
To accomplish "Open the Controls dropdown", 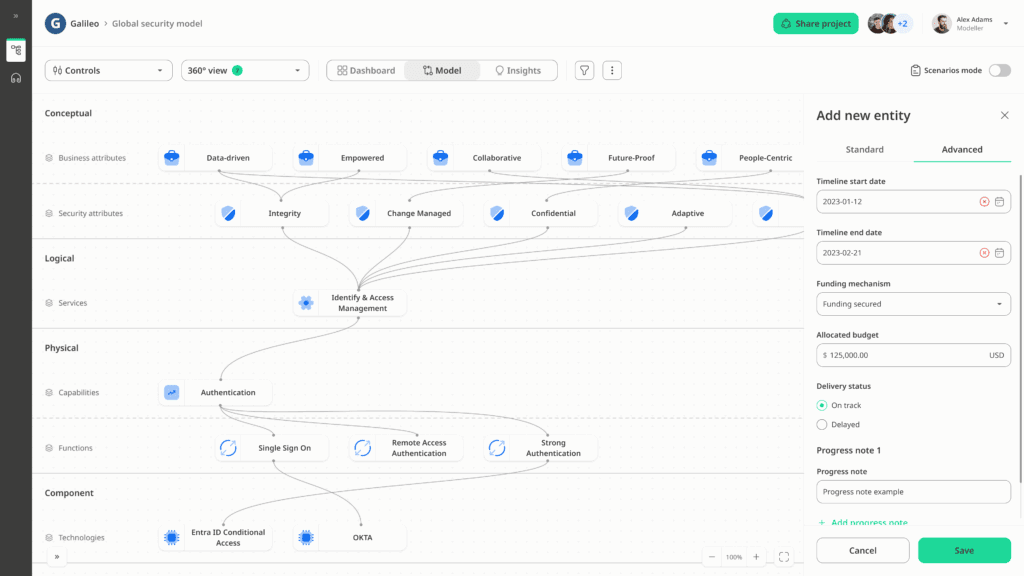I will click(x=108, y=71).
